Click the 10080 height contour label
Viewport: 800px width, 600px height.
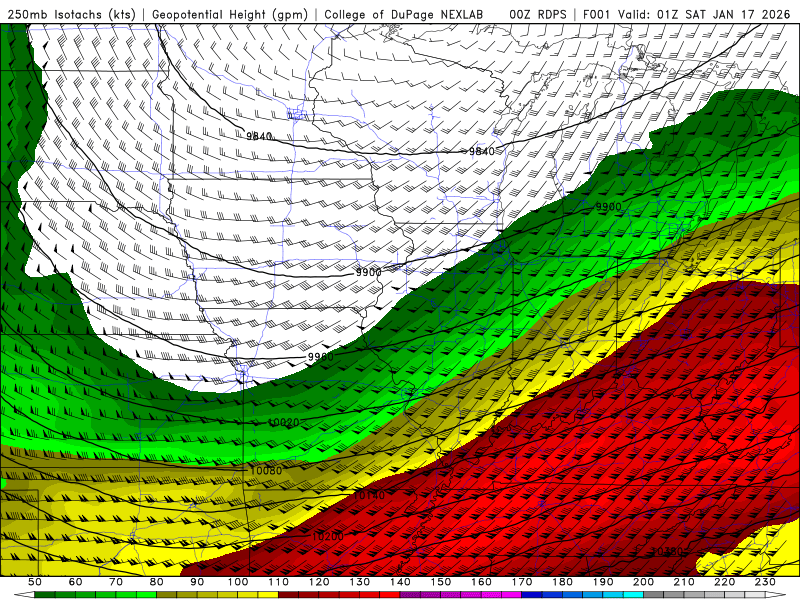click(266, 470)
